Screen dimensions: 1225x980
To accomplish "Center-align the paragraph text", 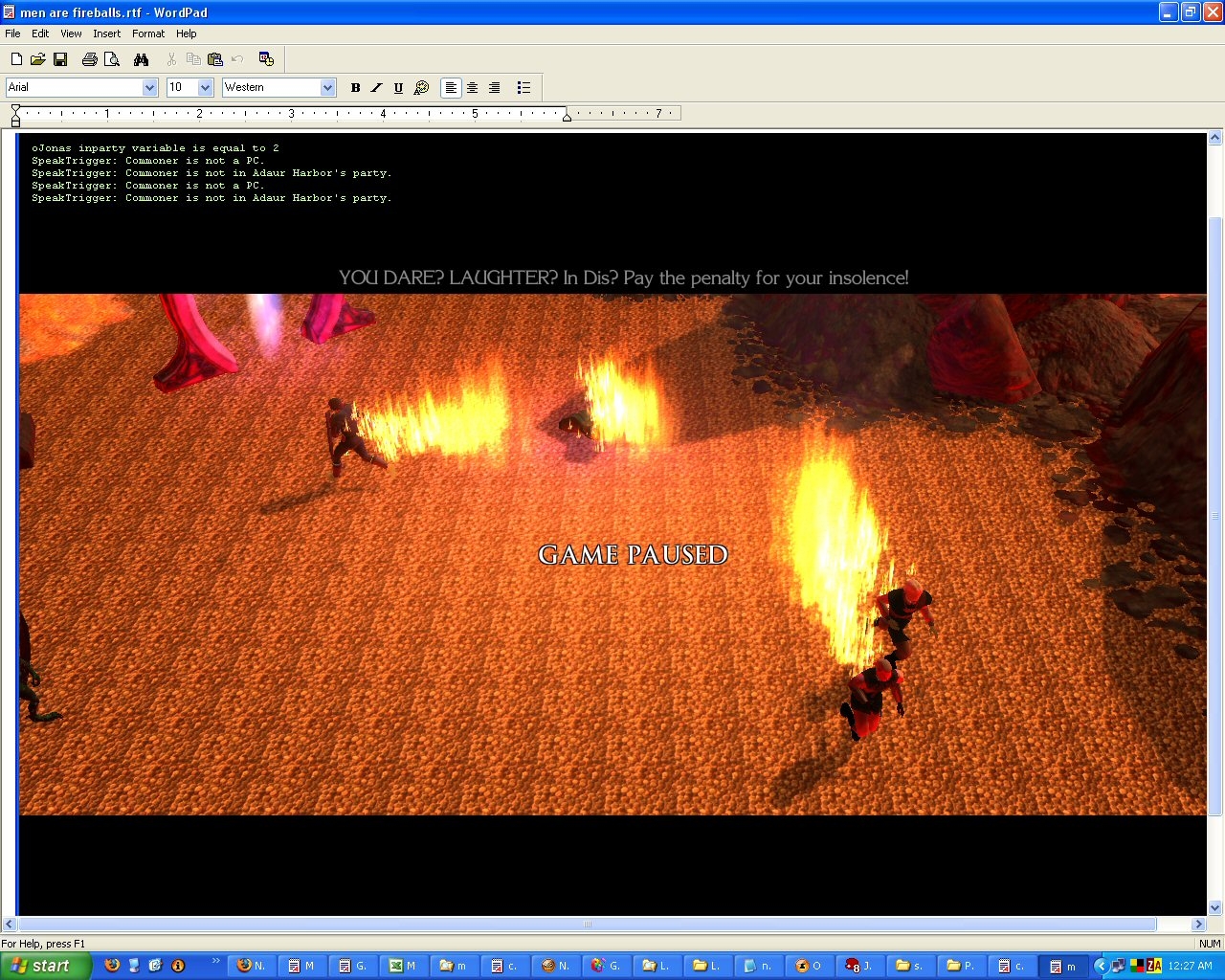I will click(473, 87).
